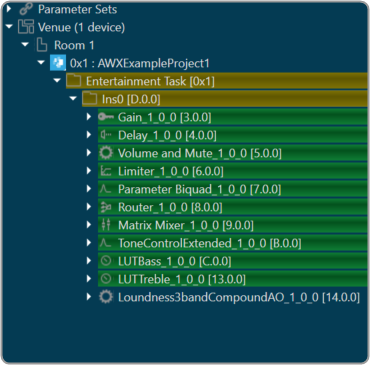Expand the Delay_1_0_0 [4.0.0] node

(89, 135)
